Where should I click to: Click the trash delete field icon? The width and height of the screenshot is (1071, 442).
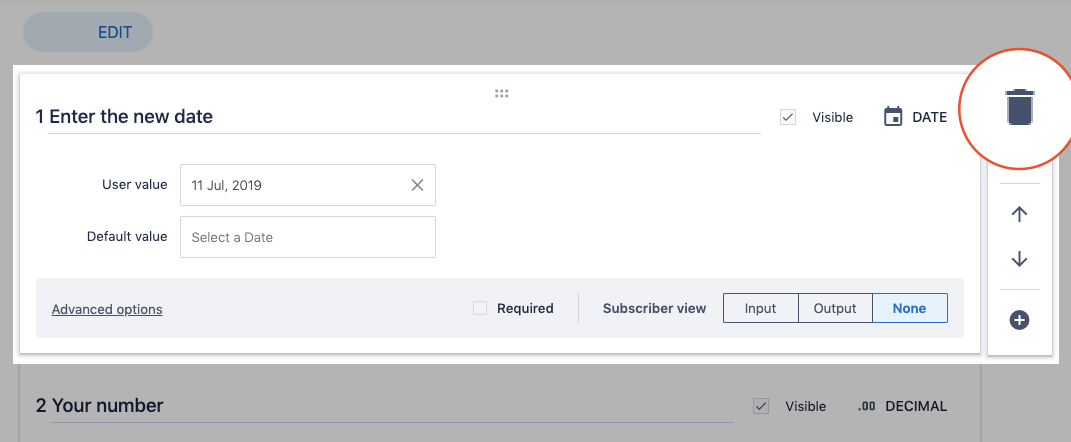tap(1019, 107)
